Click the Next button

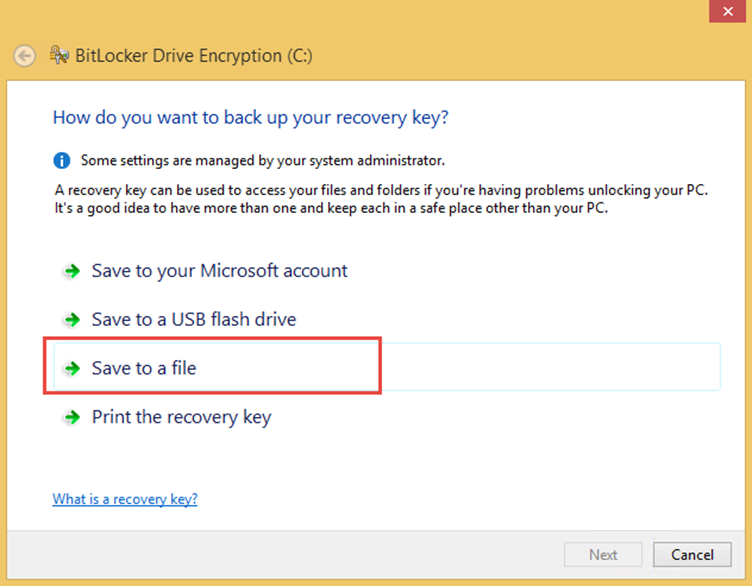(603, 555)
